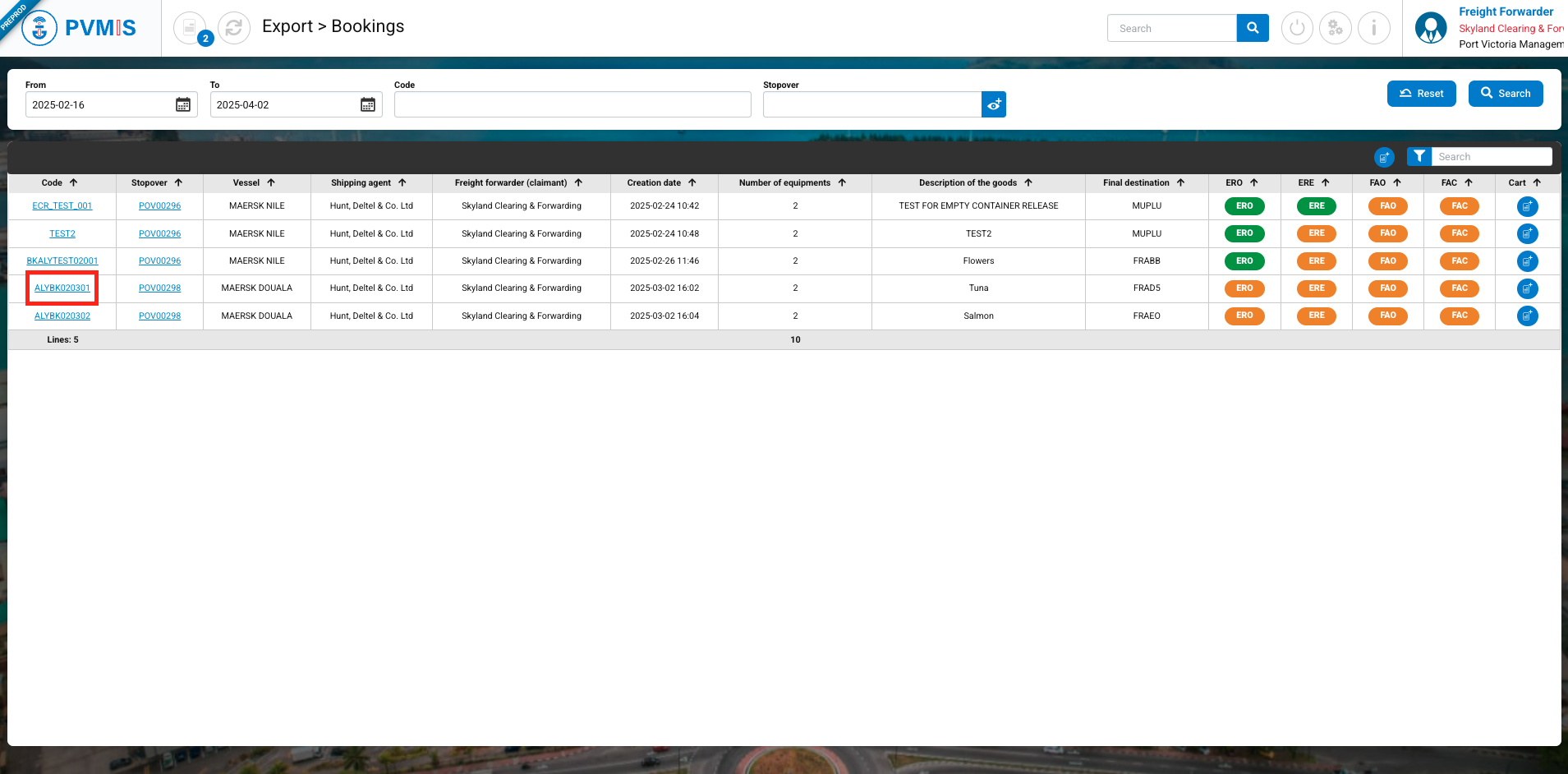Click the power/logout icon
The height and width of the screenshot is (774, 1568).
1297,28
